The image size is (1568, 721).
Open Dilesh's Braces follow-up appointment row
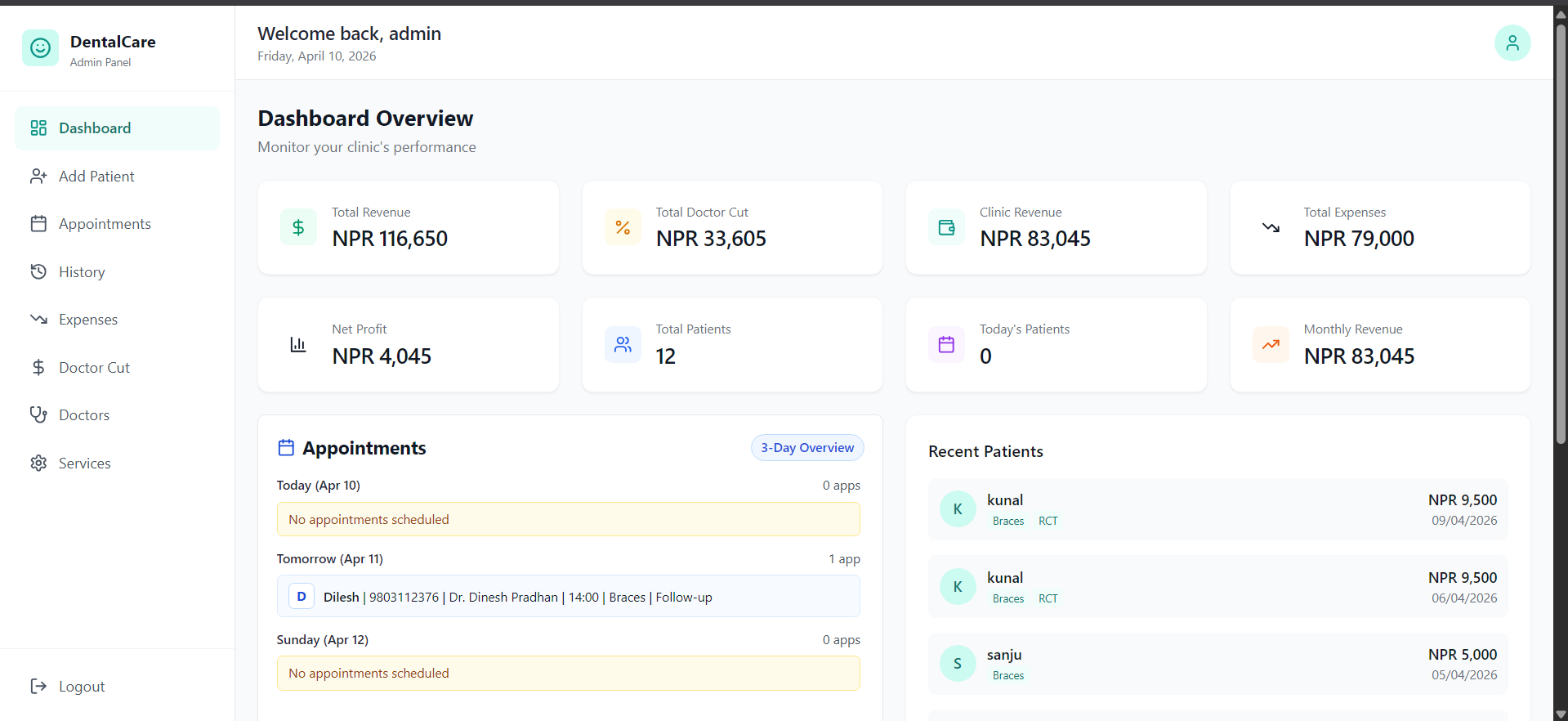(x=569, y=597)
